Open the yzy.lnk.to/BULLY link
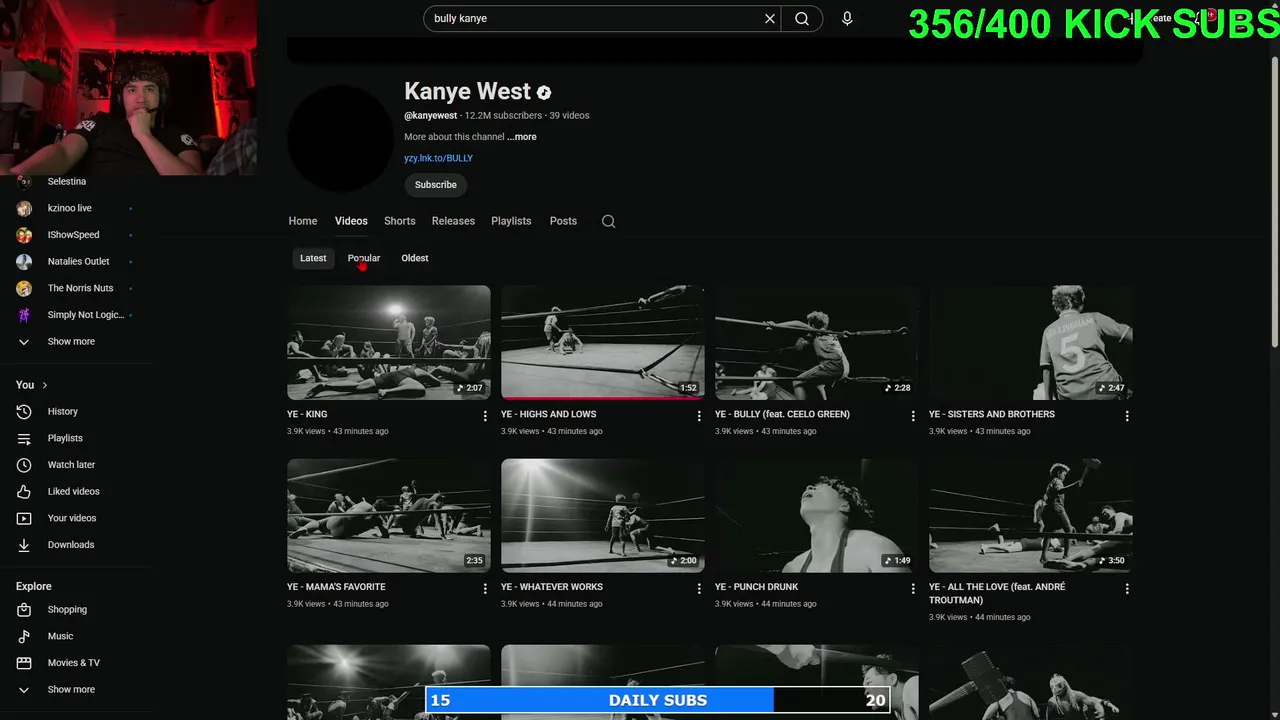The width and height of the screenshot is (1280, 720). 438,158
